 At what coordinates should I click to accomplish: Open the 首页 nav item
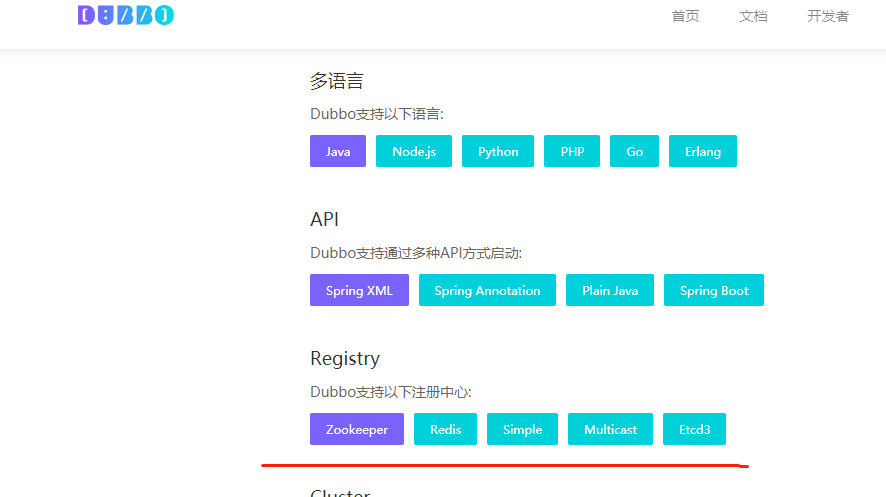[685, 16]
